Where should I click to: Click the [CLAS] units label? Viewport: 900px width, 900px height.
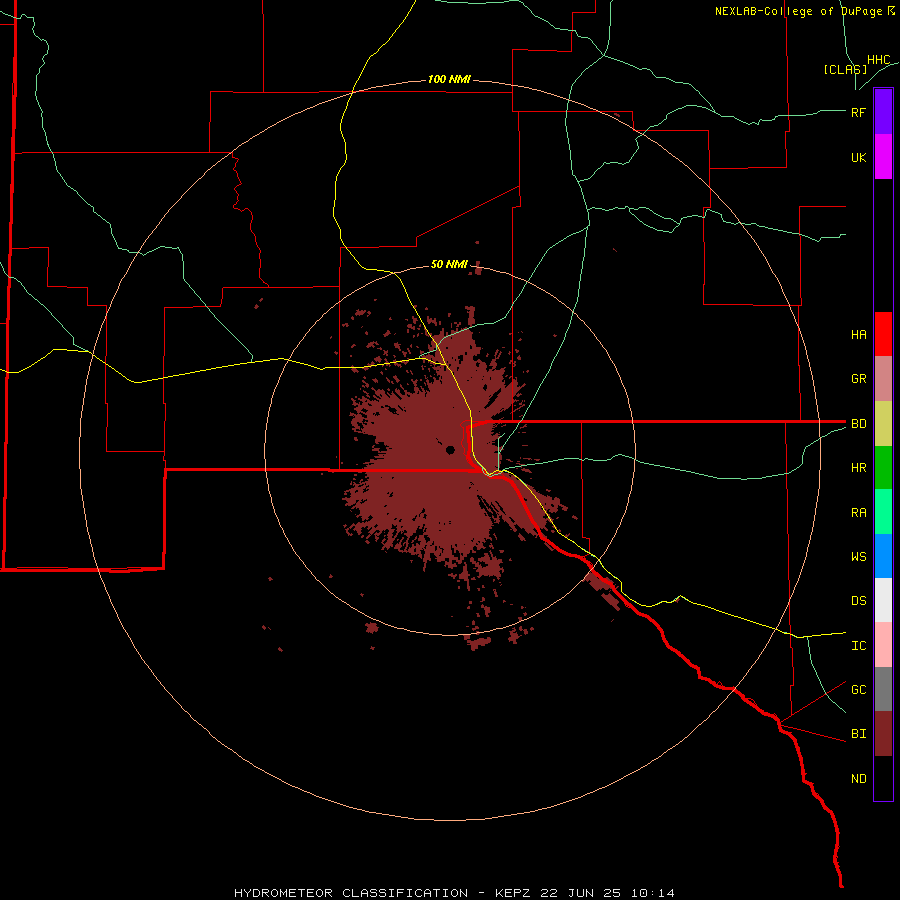(844, 69)
